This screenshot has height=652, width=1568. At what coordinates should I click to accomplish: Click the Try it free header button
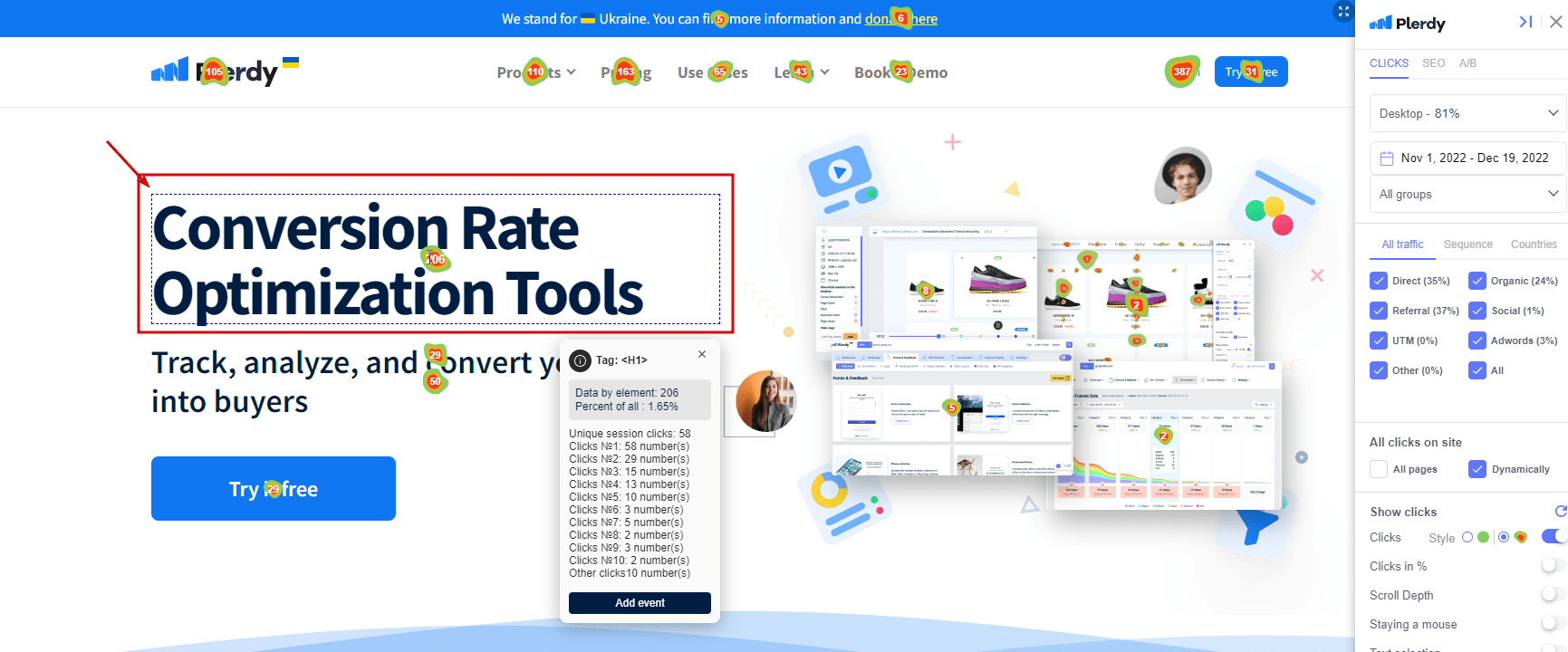pos(1251,72)
